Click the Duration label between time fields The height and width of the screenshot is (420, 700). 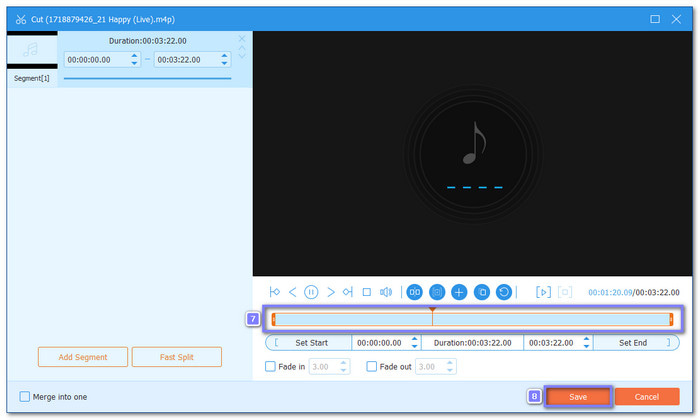point(473,343)
